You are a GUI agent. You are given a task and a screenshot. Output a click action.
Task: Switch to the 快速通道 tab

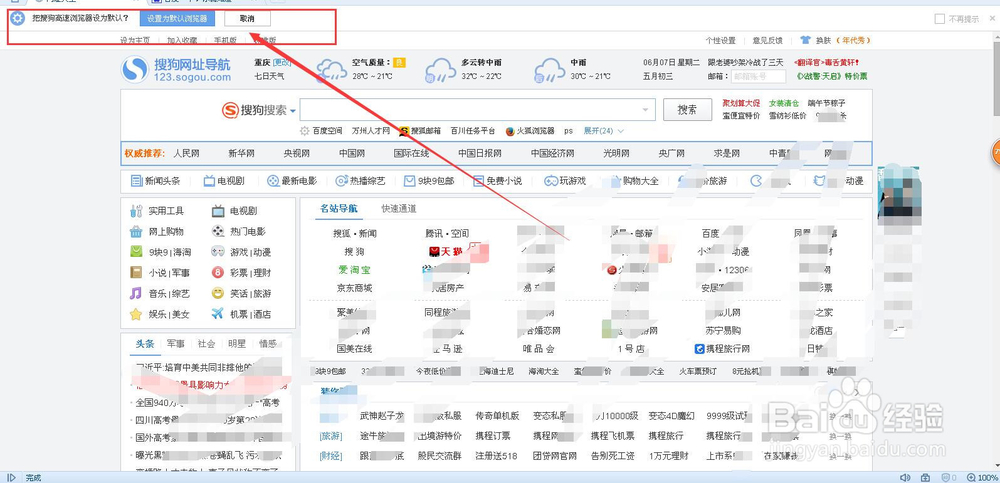[399, 208]
